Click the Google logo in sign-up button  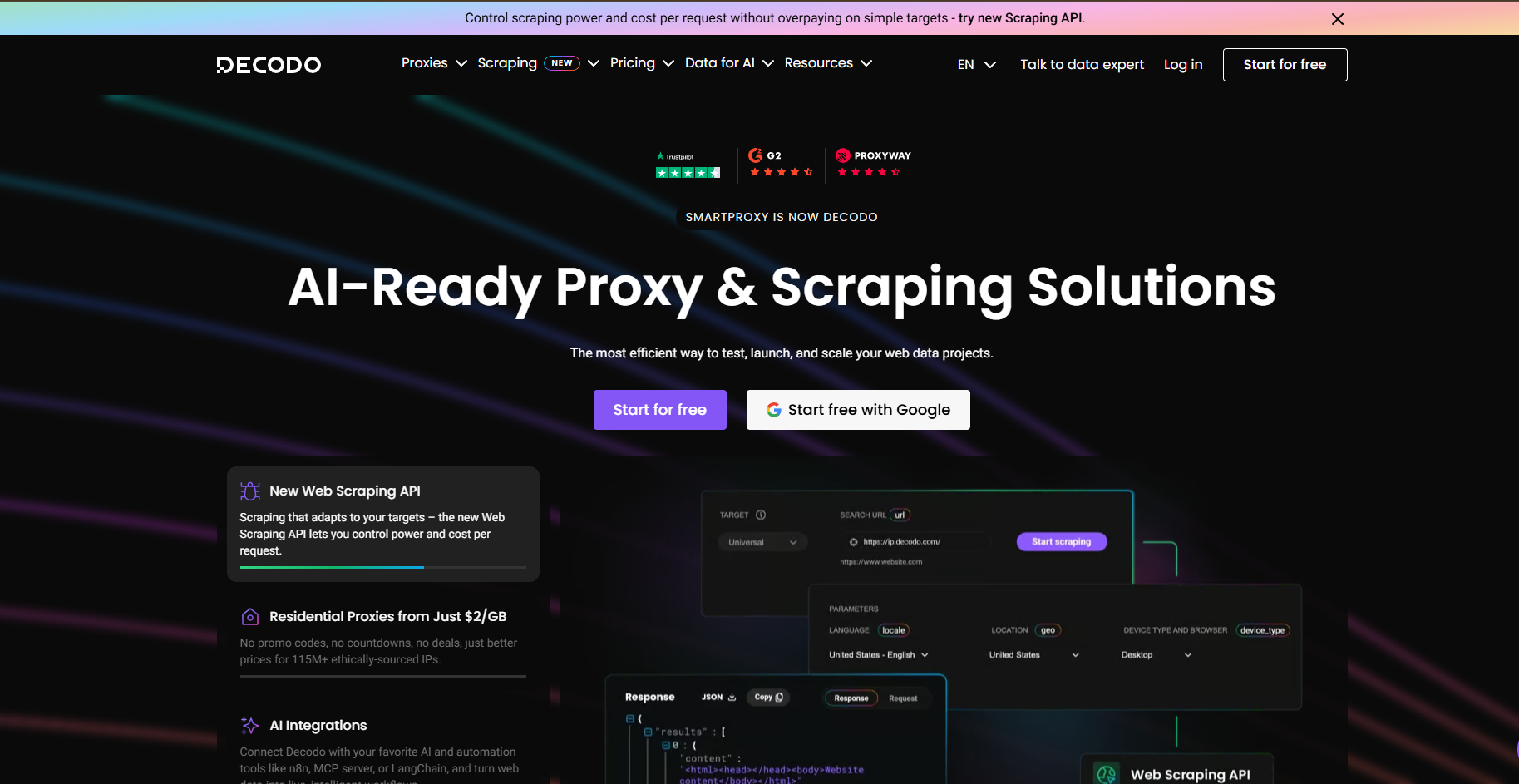[x=773, y=410]
